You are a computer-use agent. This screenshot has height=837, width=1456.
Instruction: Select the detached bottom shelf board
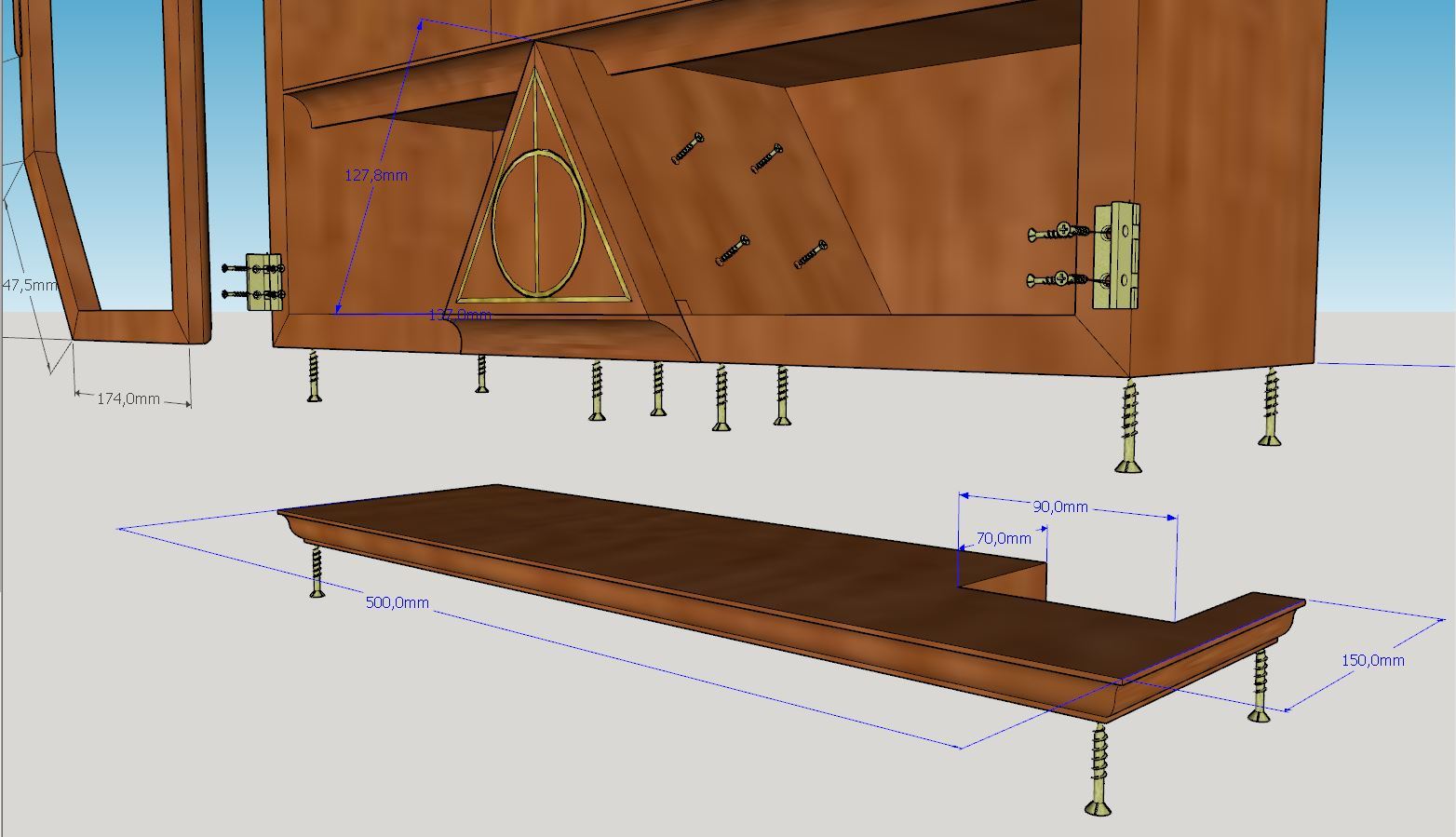[x=791, y=605]
